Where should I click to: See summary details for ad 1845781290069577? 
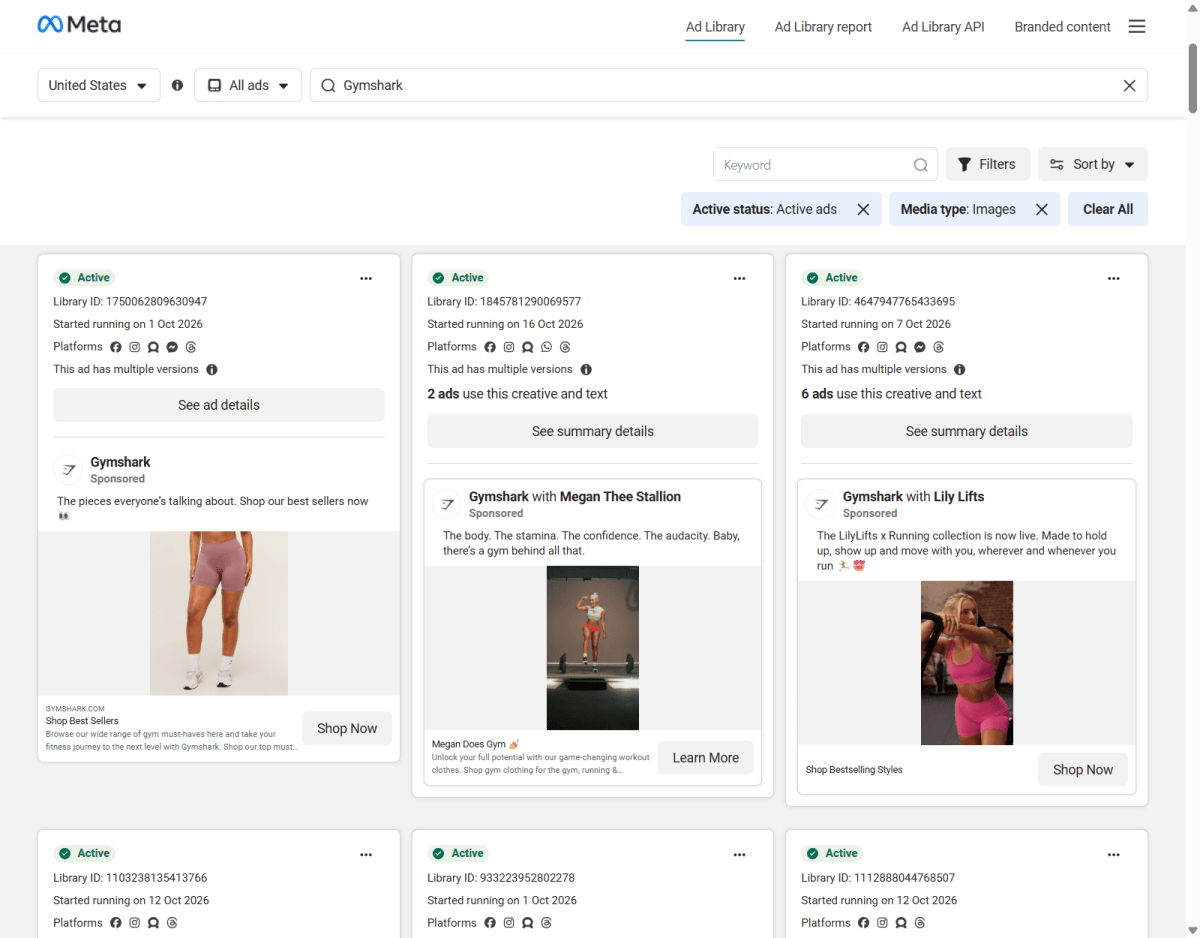pos(593,431)
